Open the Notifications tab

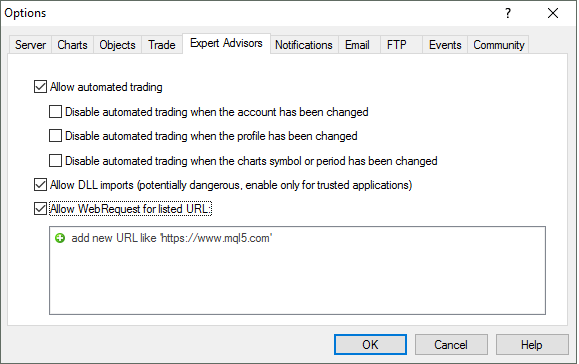(304, 45)
